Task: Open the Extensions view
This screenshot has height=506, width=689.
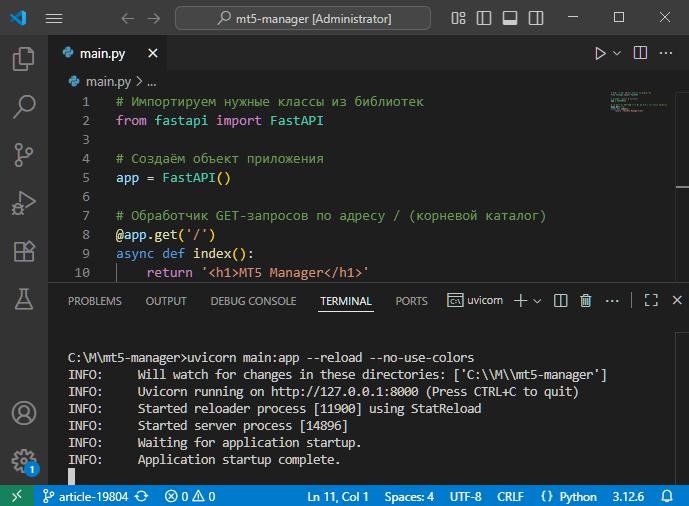Action: pyautogui.click(x=24, y=250)
